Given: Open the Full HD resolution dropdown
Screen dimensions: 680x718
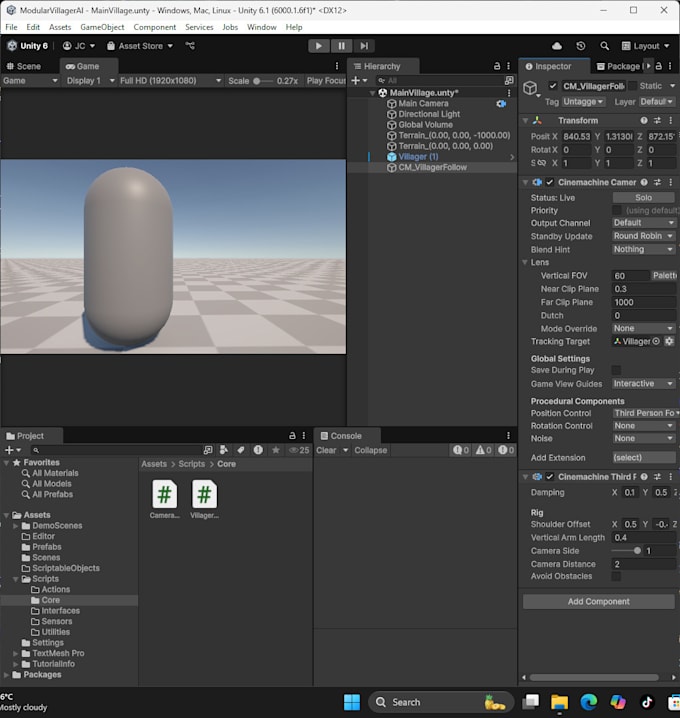Looking at the screenshot, I should (x=170, y=81).
